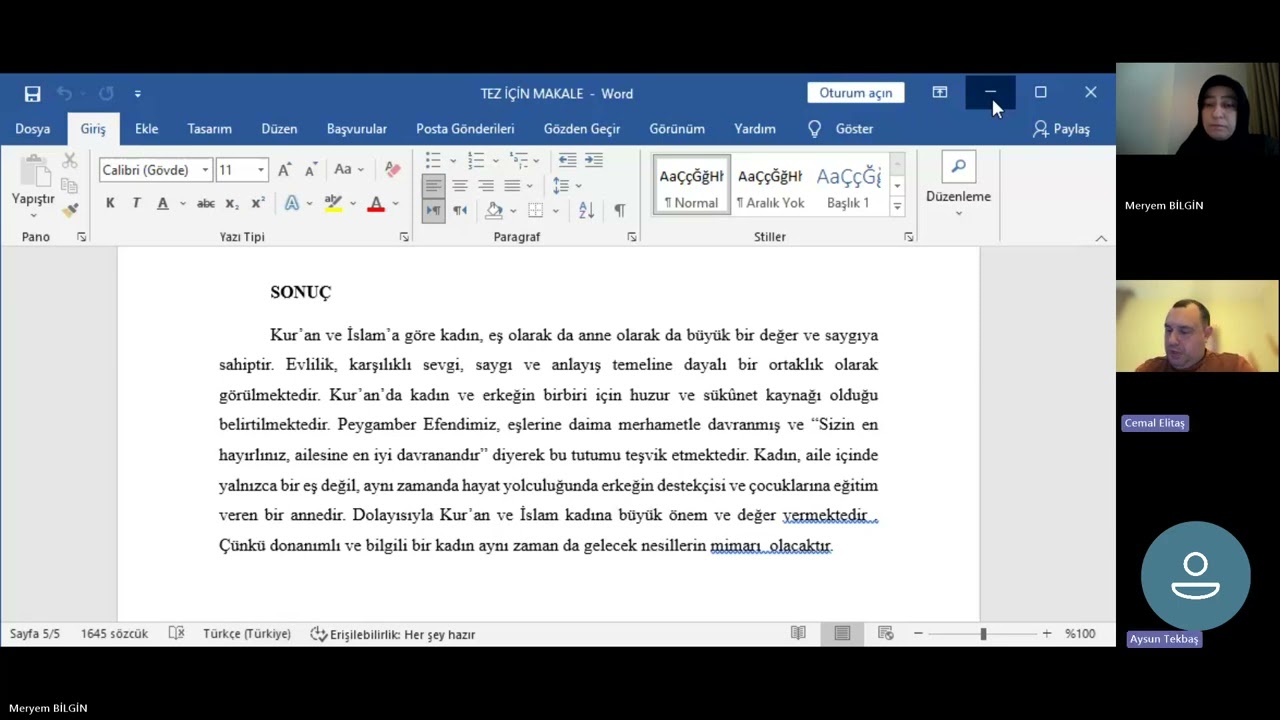Image resolution: width=1280 pixels, height=720 pixels.
Task: Clear all formatting with eraser icon
Action: click(392, 170)
